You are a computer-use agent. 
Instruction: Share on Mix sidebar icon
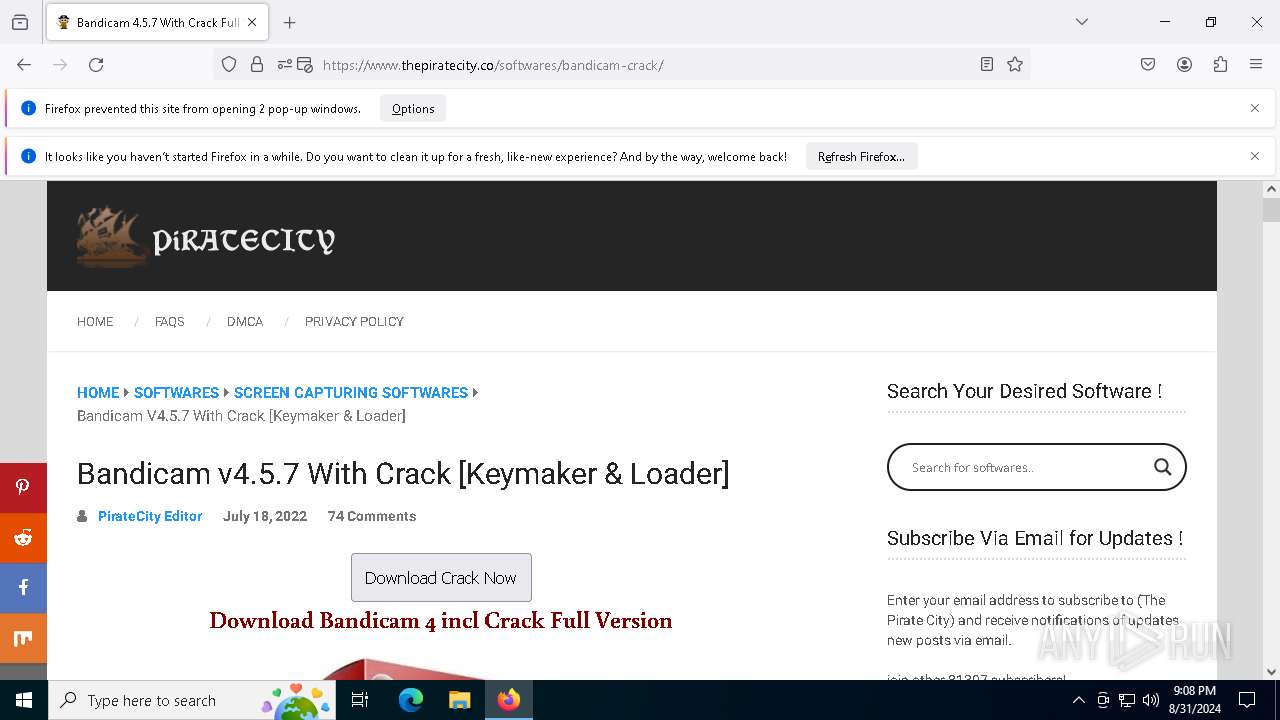coord(23,638)
